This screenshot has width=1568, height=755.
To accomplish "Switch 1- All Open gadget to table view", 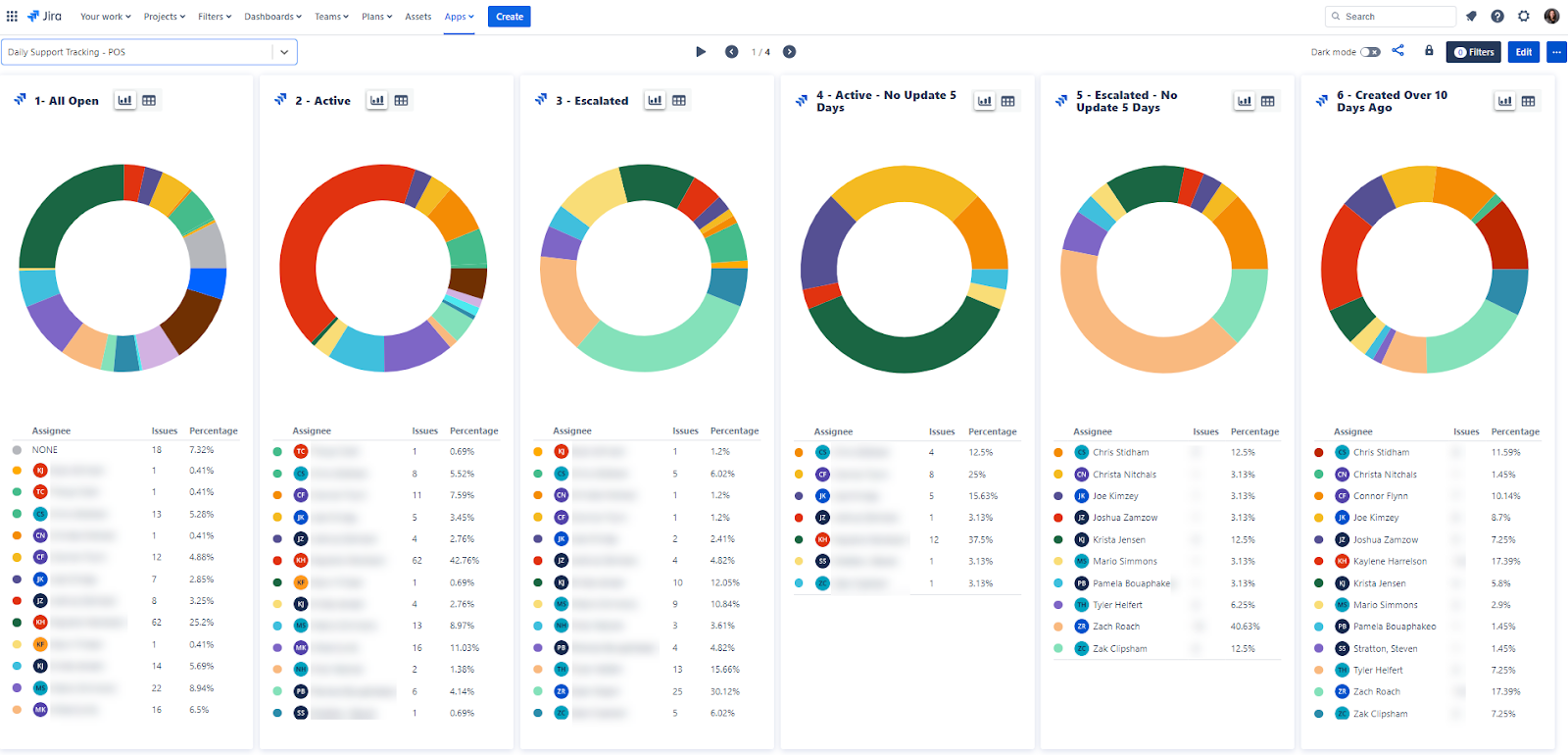I will point(149,100).
